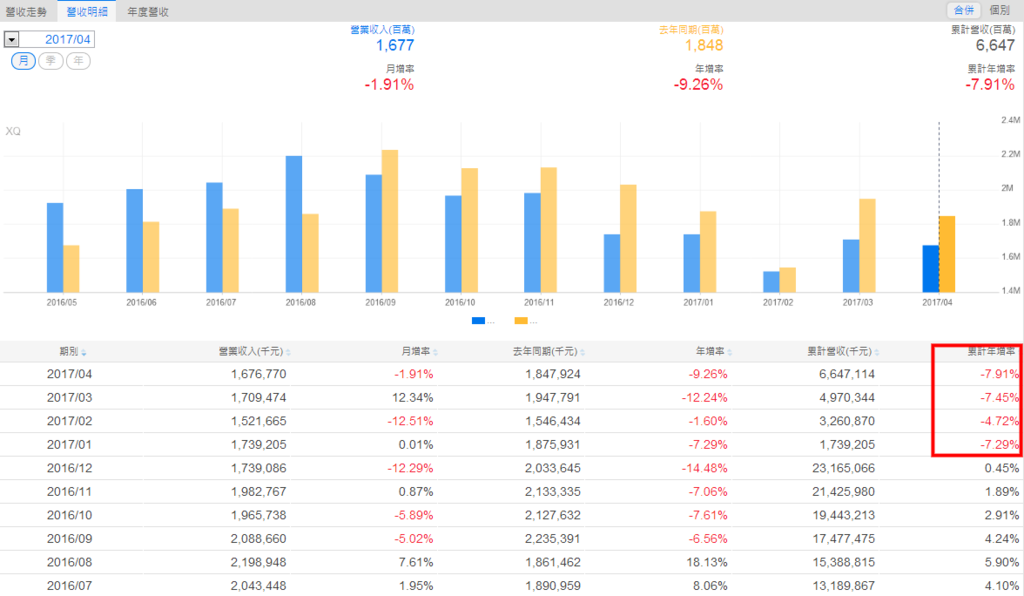The width and height of the screenshot is (1024, 596).
Task: Click the 去年同期(百萬) summary value 1,848
Action: point(704,46)
